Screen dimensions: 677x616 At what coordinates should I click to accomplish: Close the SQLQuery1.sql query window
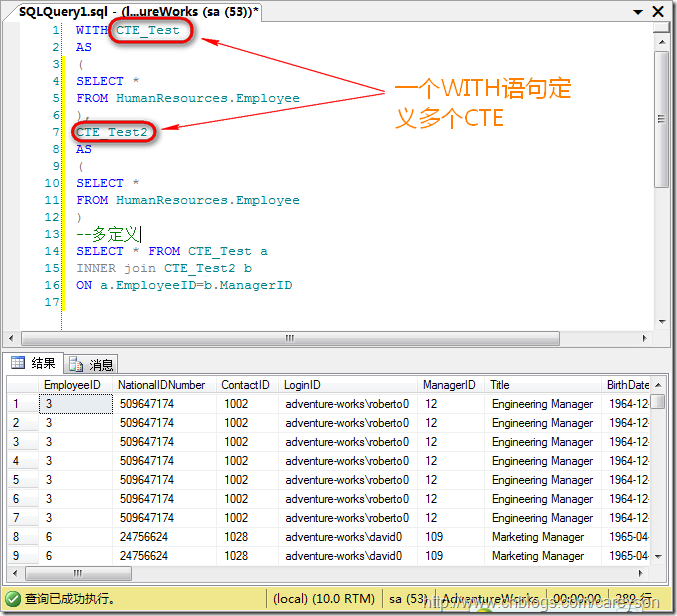coord(658,10)
